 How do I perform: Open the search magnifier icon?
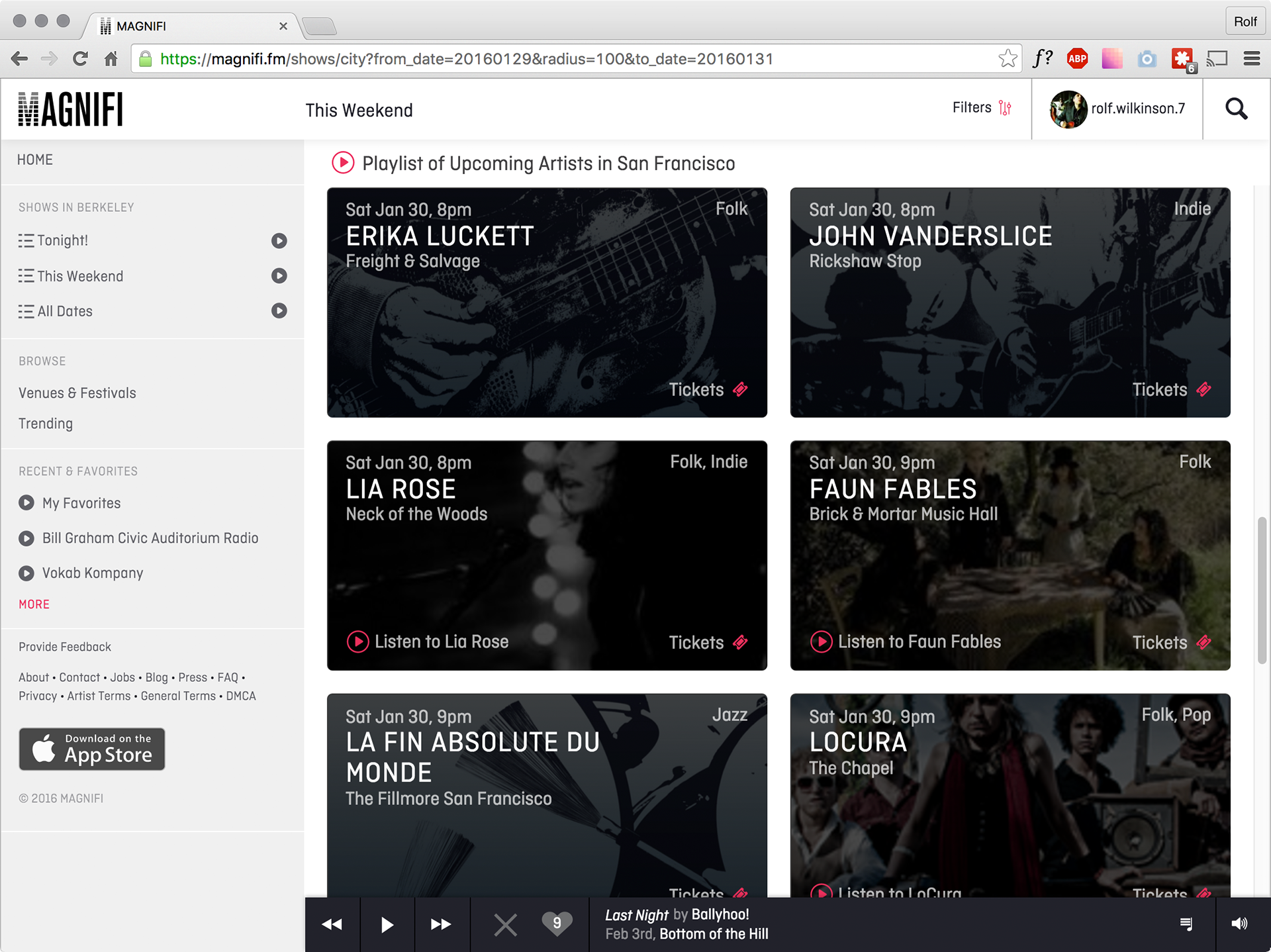point(1236,109)
